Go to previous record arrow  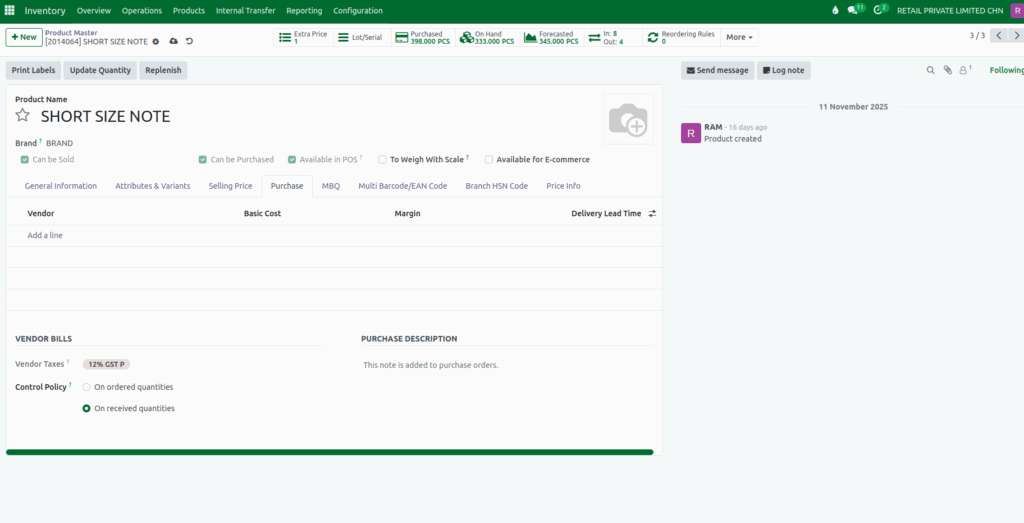pos(998,35)
